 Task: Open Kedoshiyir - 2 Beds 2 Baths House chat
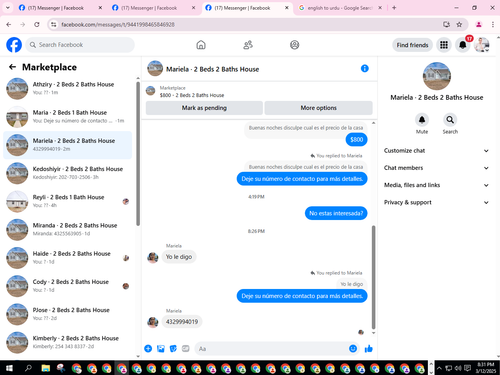[68, 173]
